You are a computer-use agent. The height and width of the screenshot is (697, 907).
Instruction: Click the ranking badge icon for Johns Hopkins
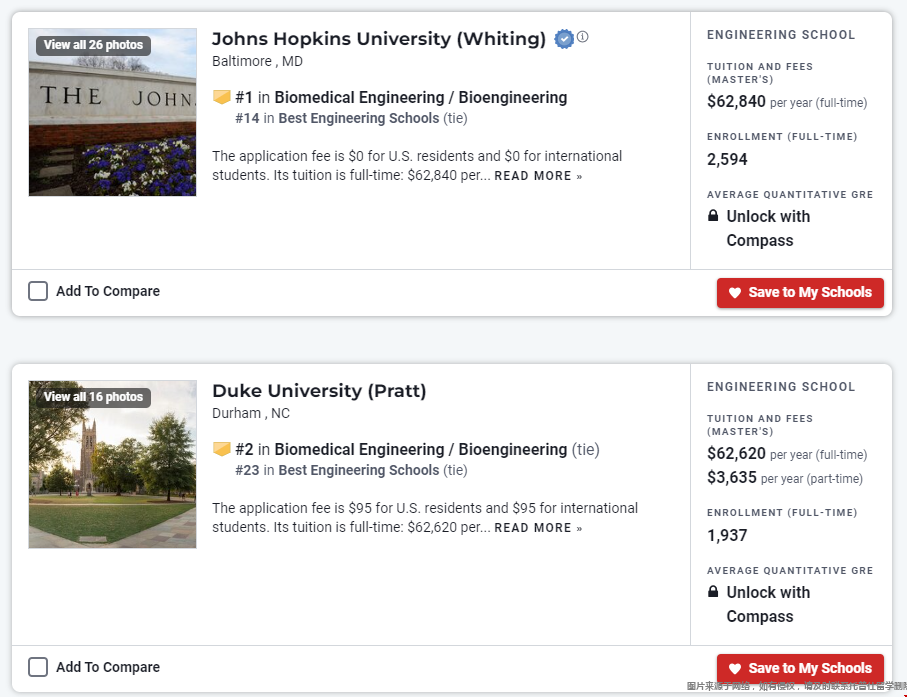point(222,97)
